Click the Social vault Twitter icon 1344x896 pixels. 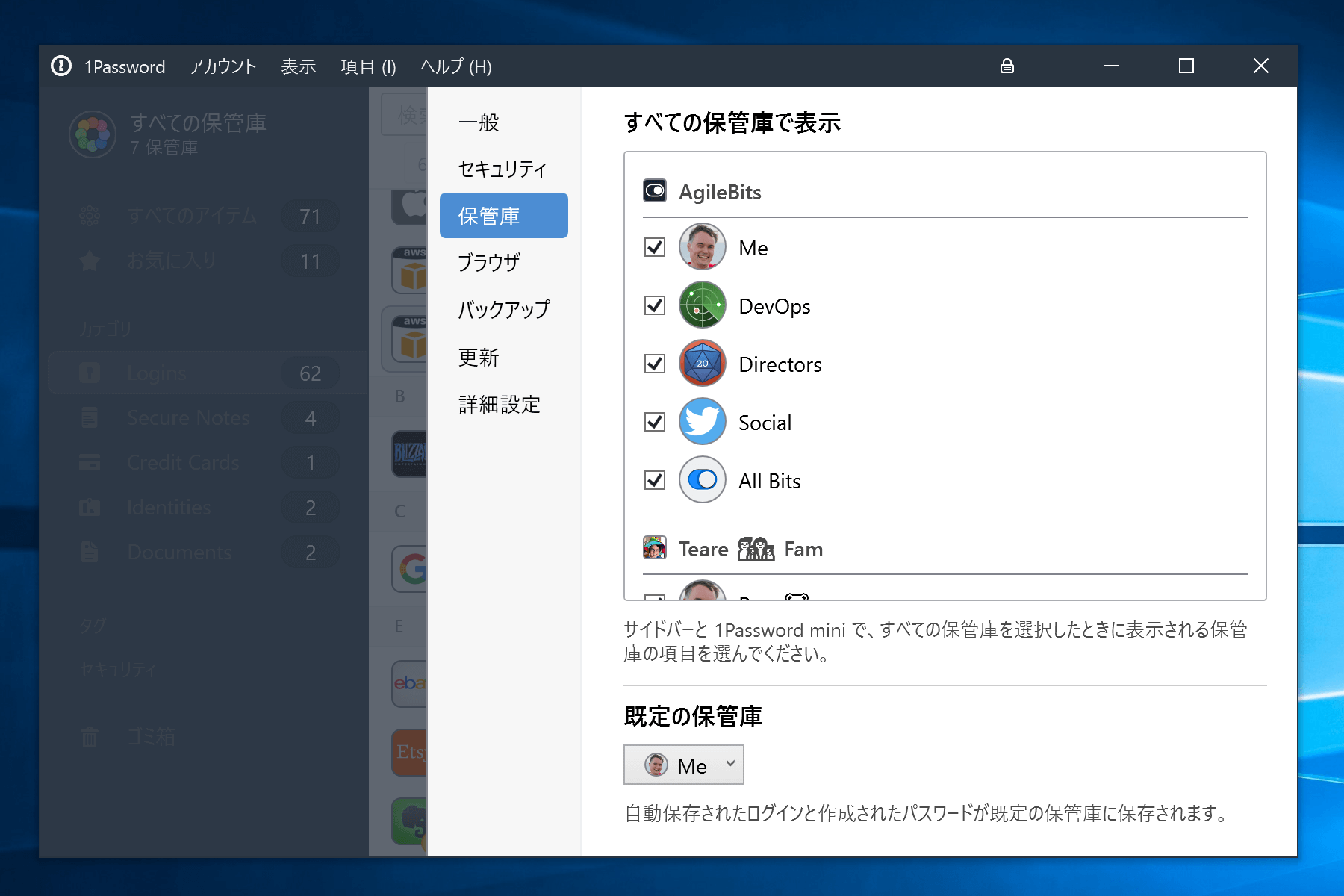702,422
